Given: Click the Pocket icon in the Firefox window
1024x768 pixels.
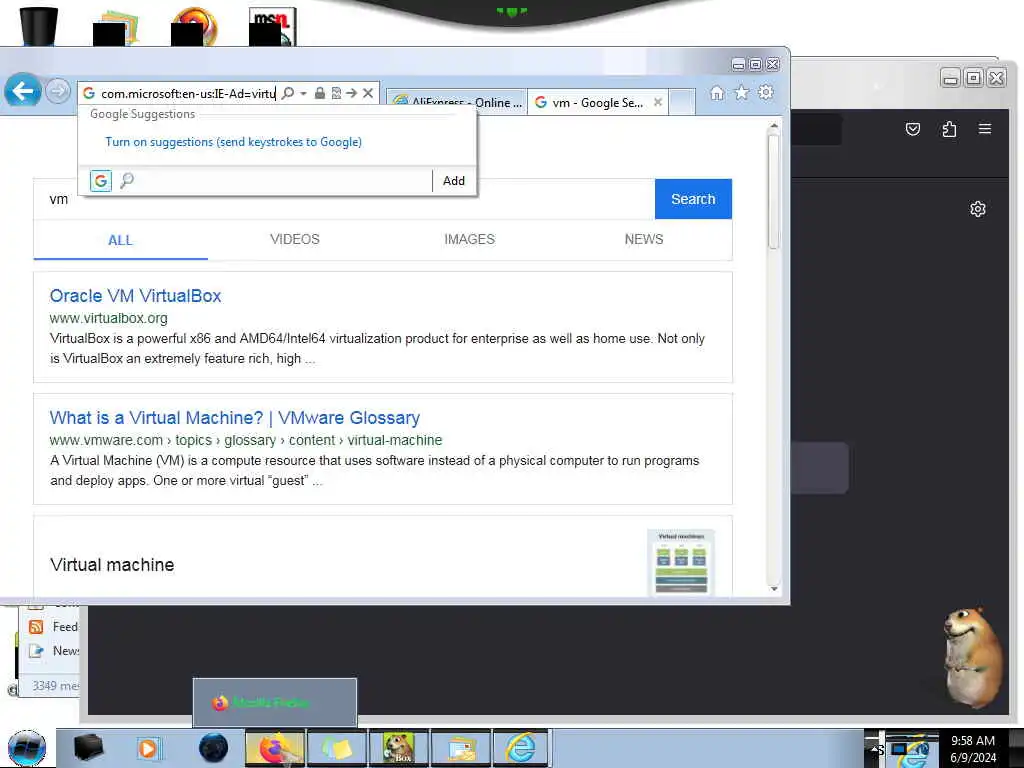Looking at the screenshot, I should (x=912, y=129).
